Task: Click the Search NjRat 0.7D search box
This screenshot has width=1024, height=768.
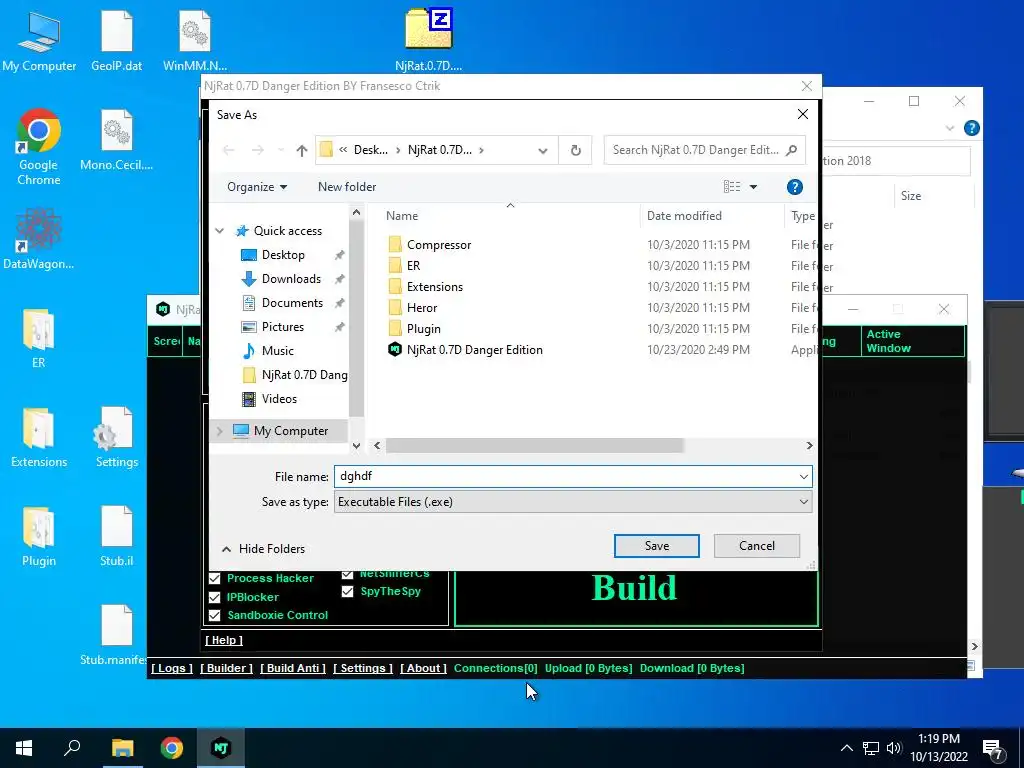Action: pyautogui.click(x=704, y=150)
